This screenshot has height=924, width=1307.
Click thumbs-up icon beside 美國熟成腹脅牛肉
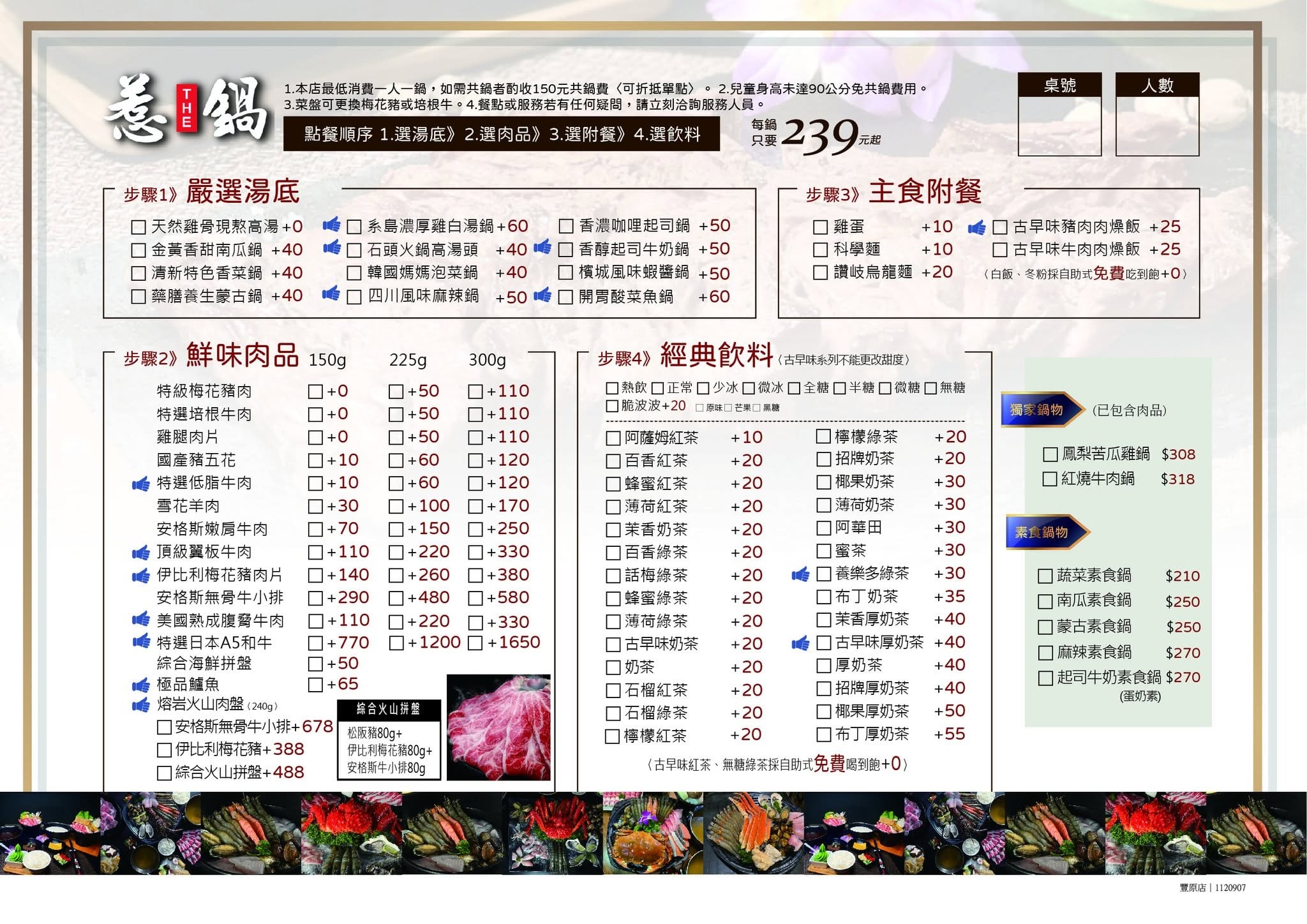(x=140, y=618)
